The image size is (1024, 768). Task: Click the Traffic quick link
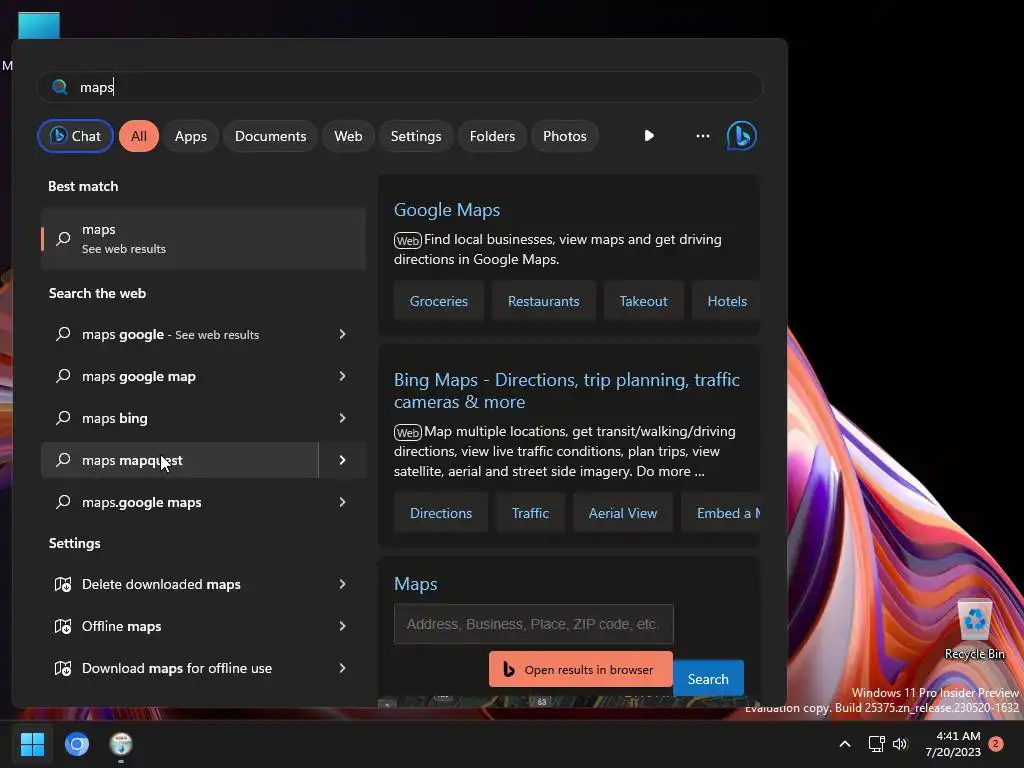pyautogui.click(x=530, y=513)
